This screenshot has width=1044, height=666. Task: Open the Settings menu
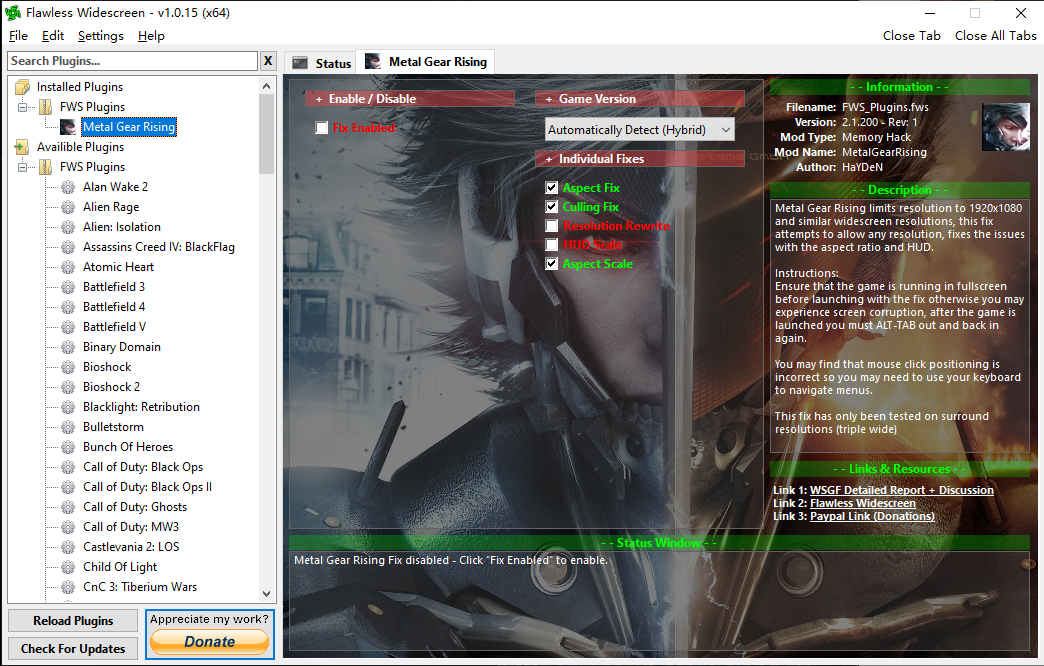tap(101, 36)
